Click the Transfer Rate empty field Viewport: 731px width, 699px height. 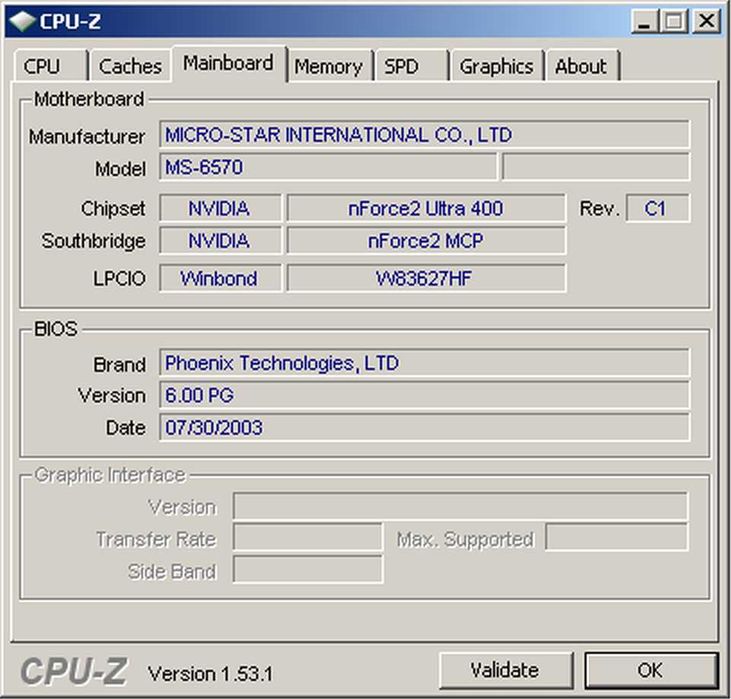point(308,538)
